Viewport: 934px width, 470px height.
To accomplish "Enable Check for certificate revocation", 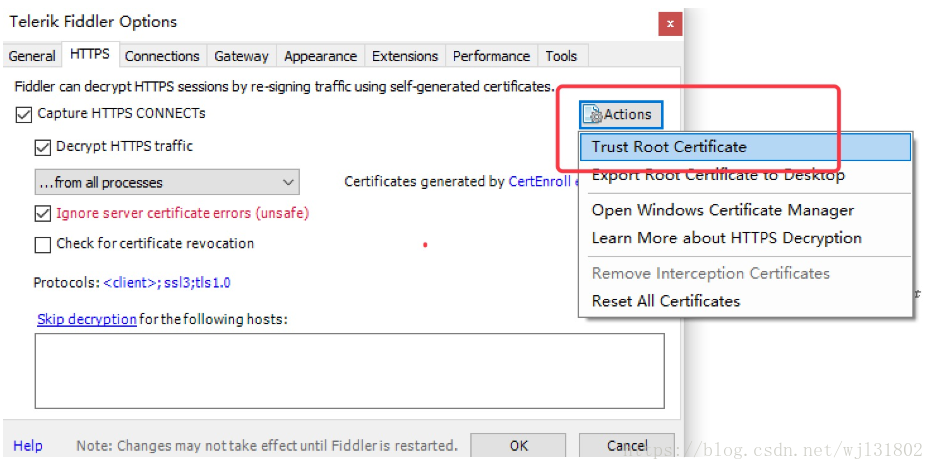I will (42, 244).
